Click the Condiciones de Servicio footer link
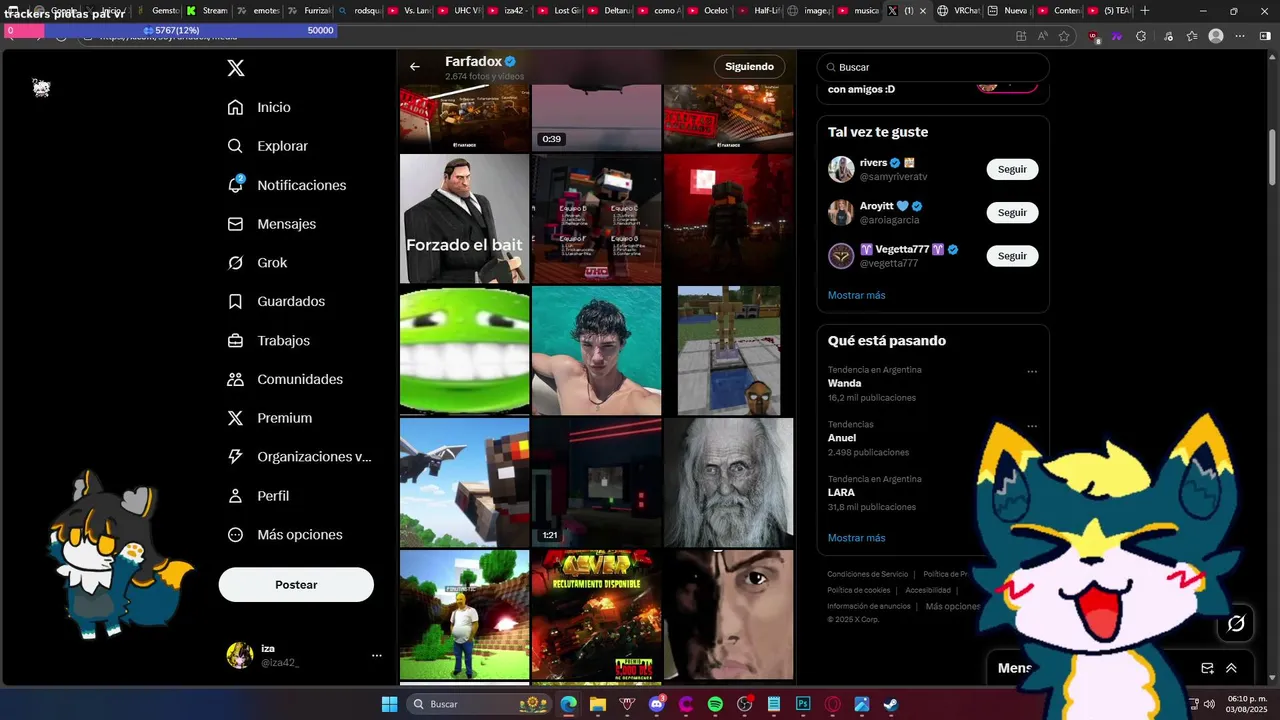This screenshot has height=720, width=1280. point(868,574)
